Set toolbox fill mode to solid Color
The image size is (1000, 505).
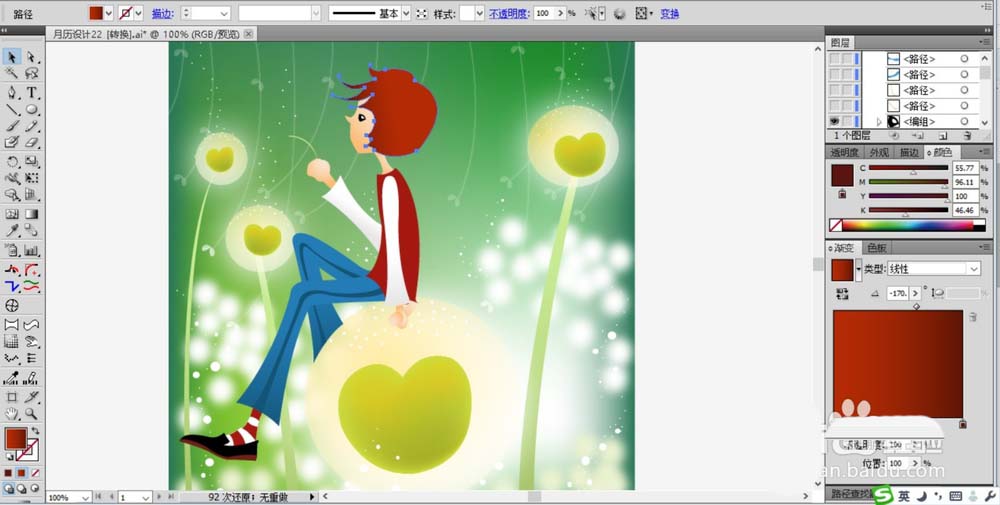point(8,473)
